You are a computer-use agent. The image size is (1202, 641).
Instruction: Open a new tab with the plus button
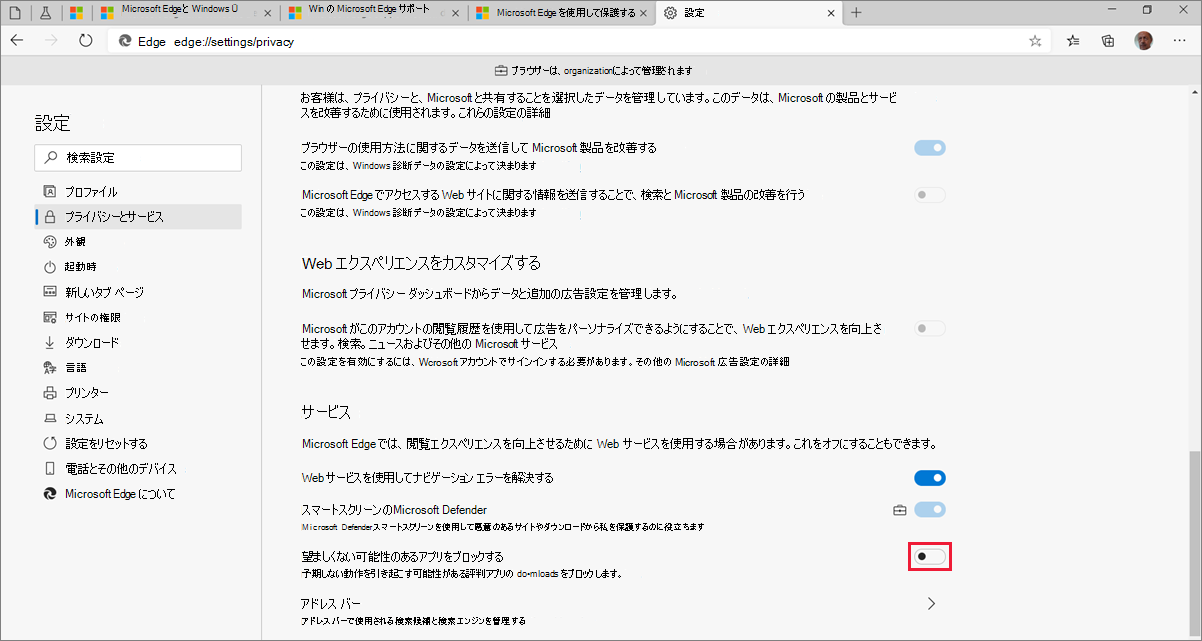point(856,13)
